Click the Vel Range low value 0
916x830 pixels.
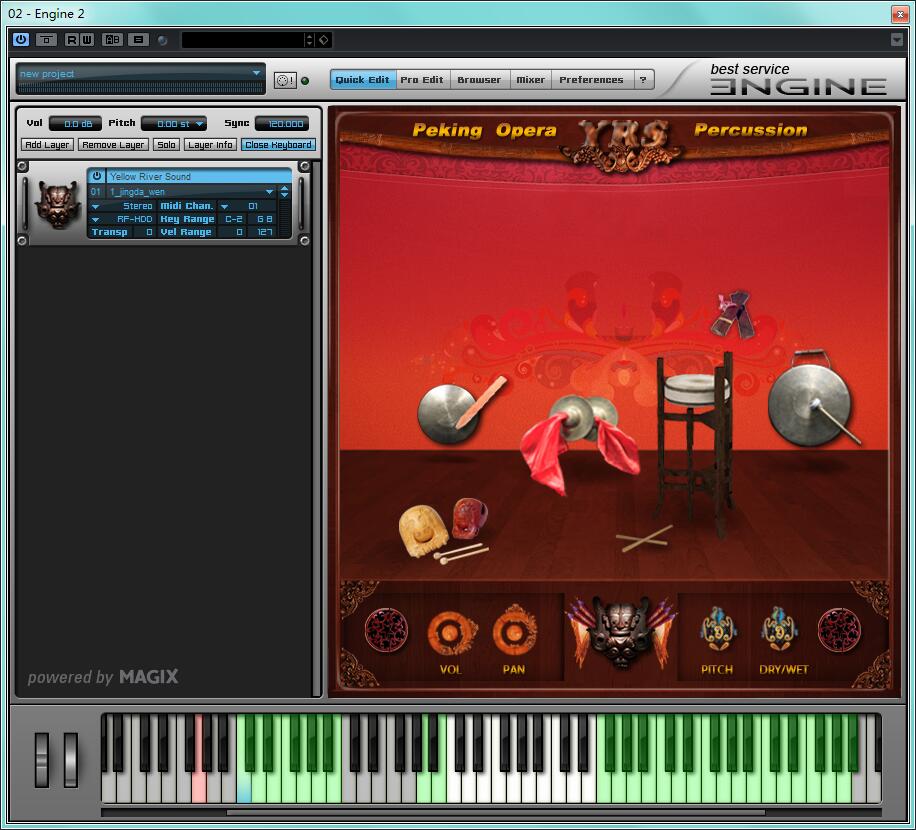(x=234, y=232)
